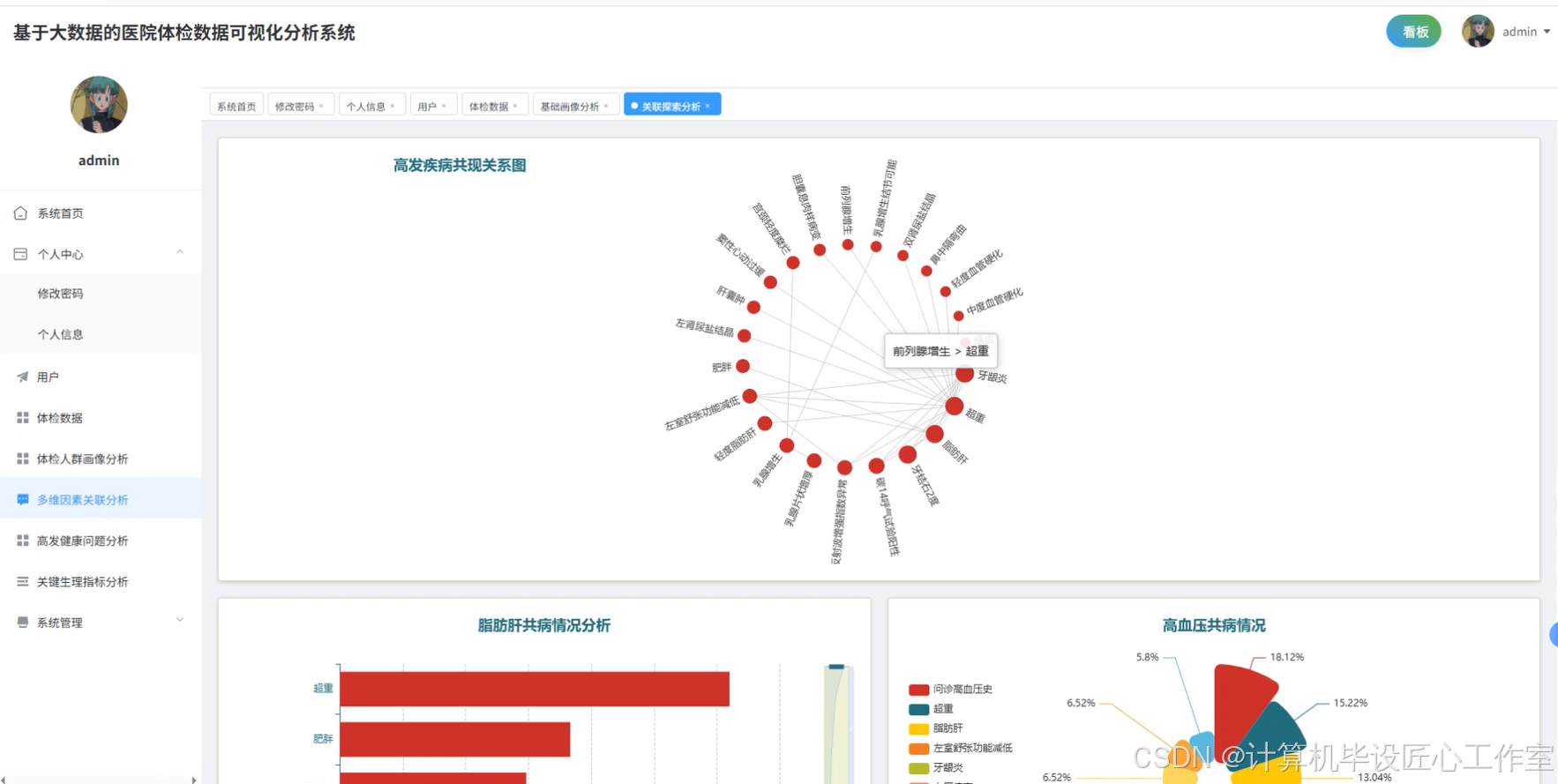Click the system title 基于大数据的医院体检数据可视化分析系统
This screenshot has width=1558, height=784.
tap(184, 33)
